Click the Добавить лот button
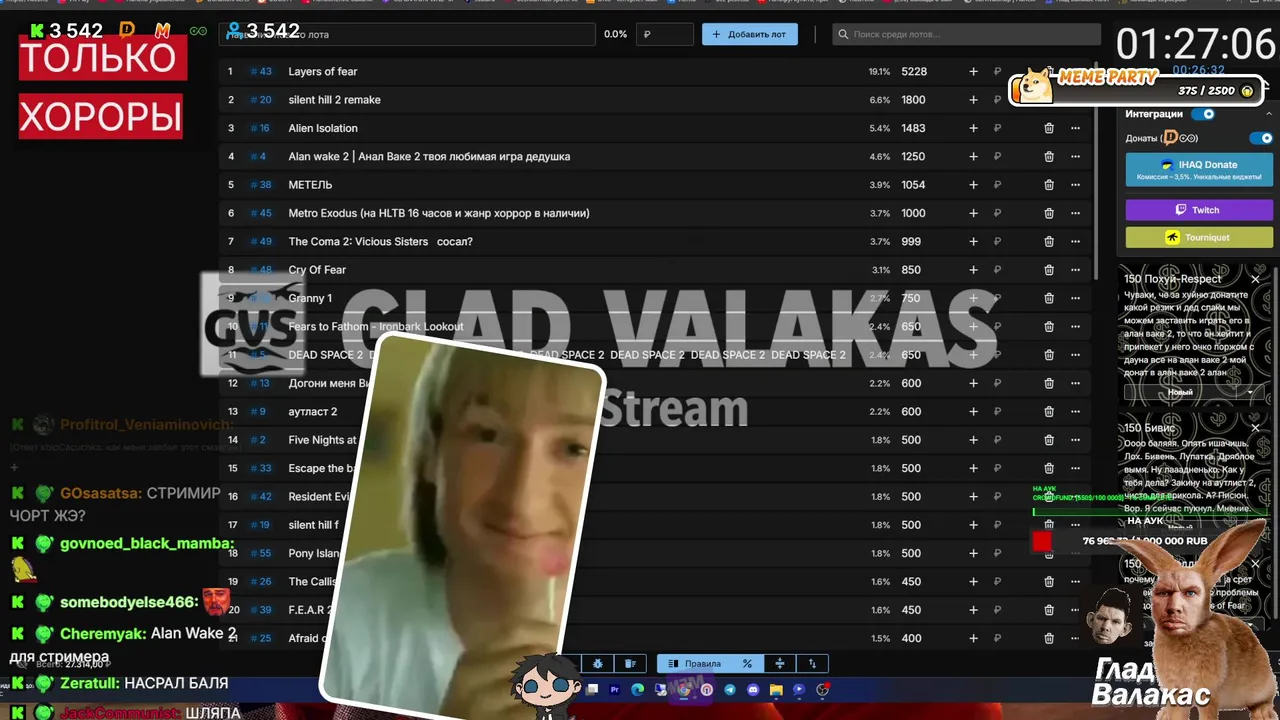 tap(749, 34)
